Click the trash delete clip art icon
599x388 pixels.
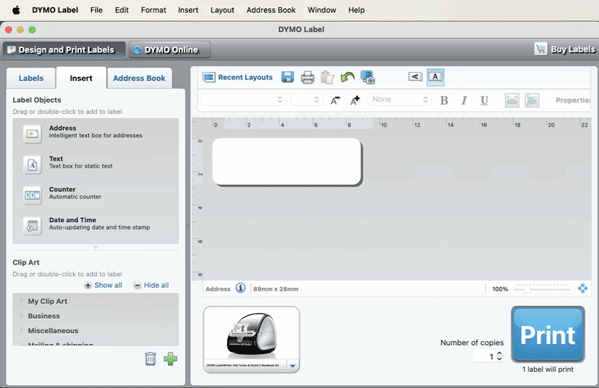(x=151, y=359)
